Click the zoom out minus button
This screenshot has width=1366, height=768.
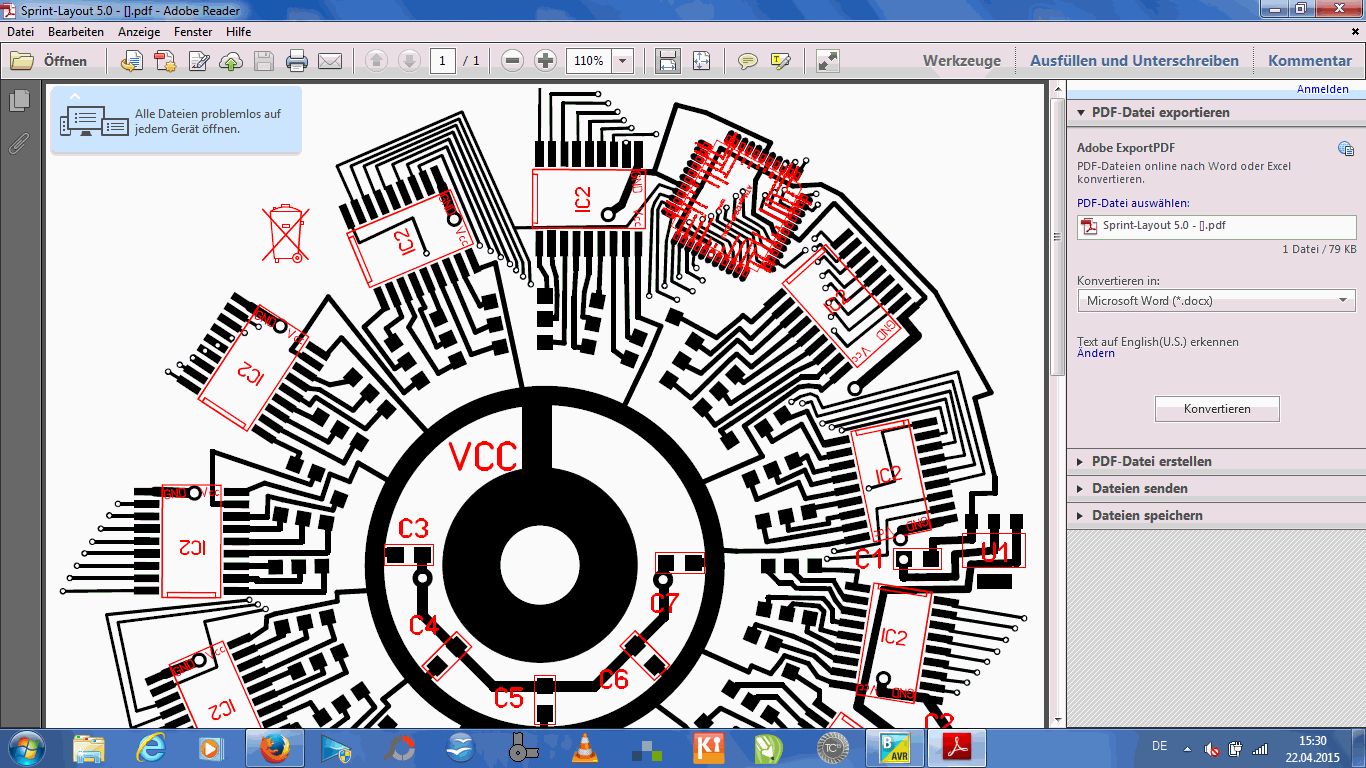point(513,61)
